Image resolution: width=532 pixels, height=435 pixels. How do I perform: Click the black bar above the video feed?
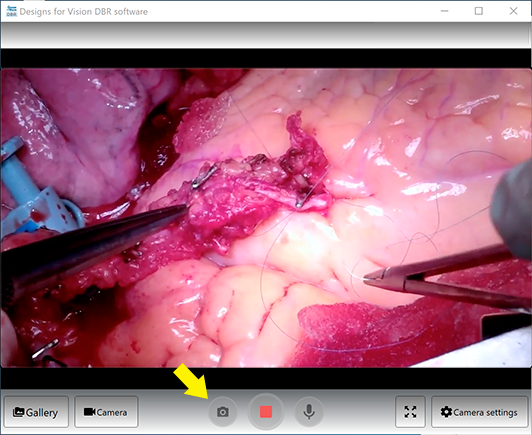point(266,58)
